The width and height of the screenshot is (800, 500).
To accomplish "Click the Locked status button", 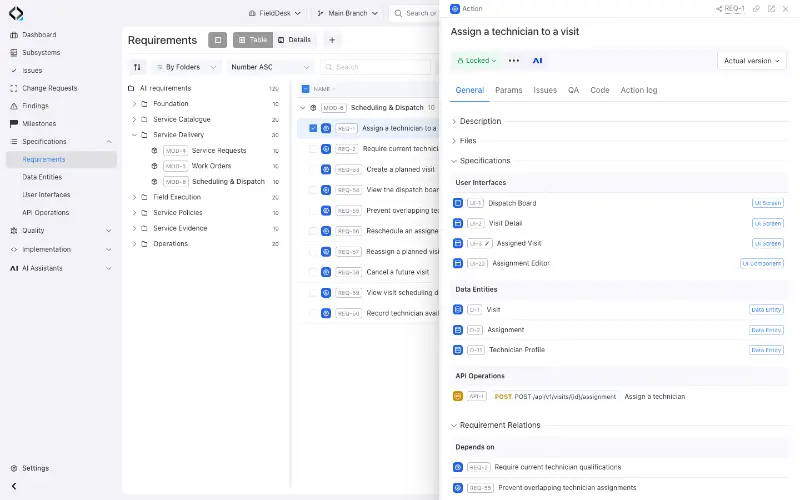I will coord(477,61).
